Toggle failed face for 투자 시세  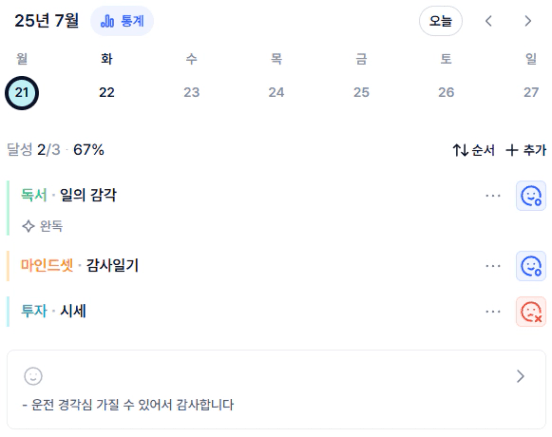click(x=531, y=312)
